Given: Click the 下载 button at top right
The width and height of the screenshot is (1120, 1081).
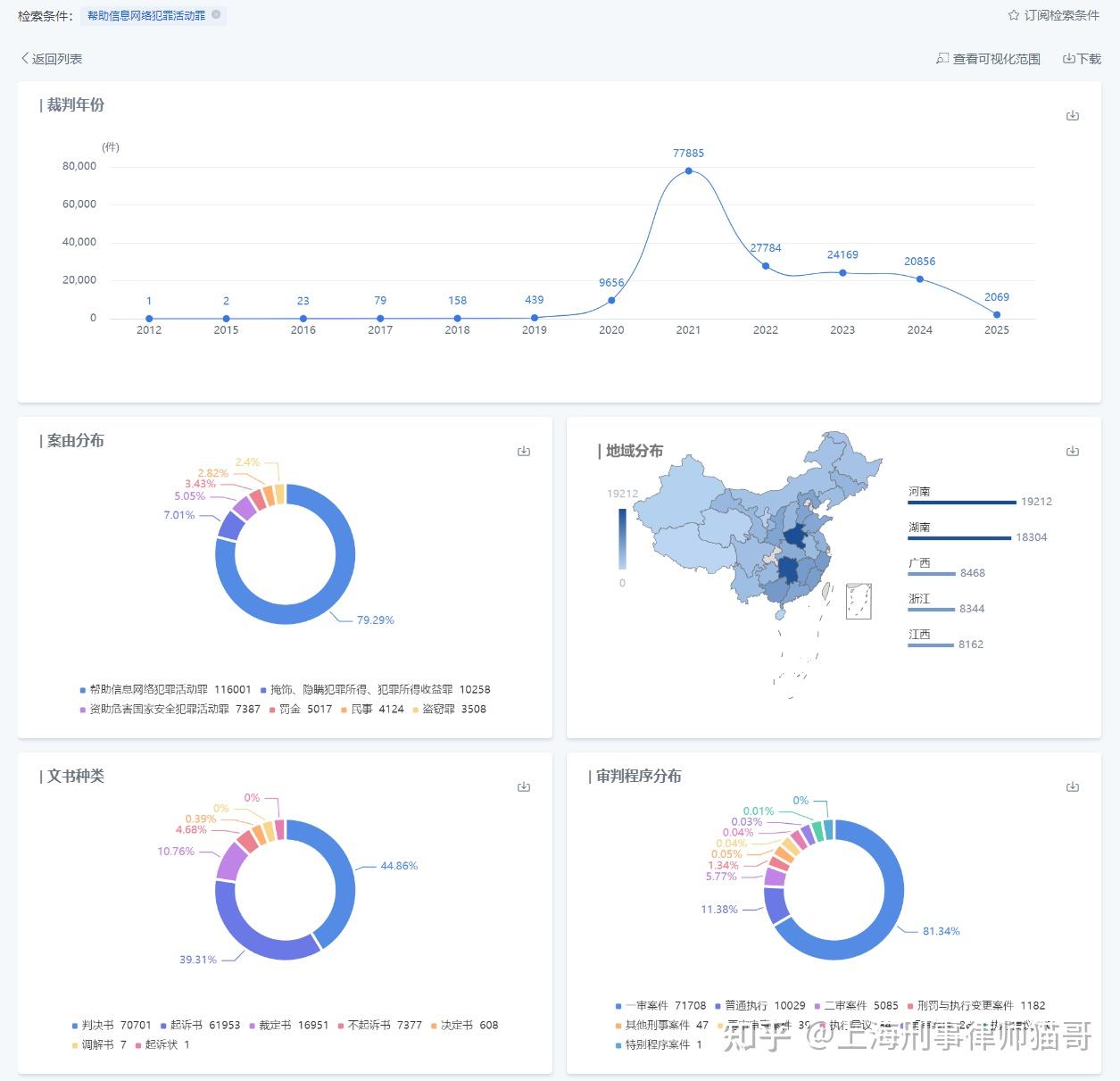Looking at the screenshot, I should [1082, 59].
